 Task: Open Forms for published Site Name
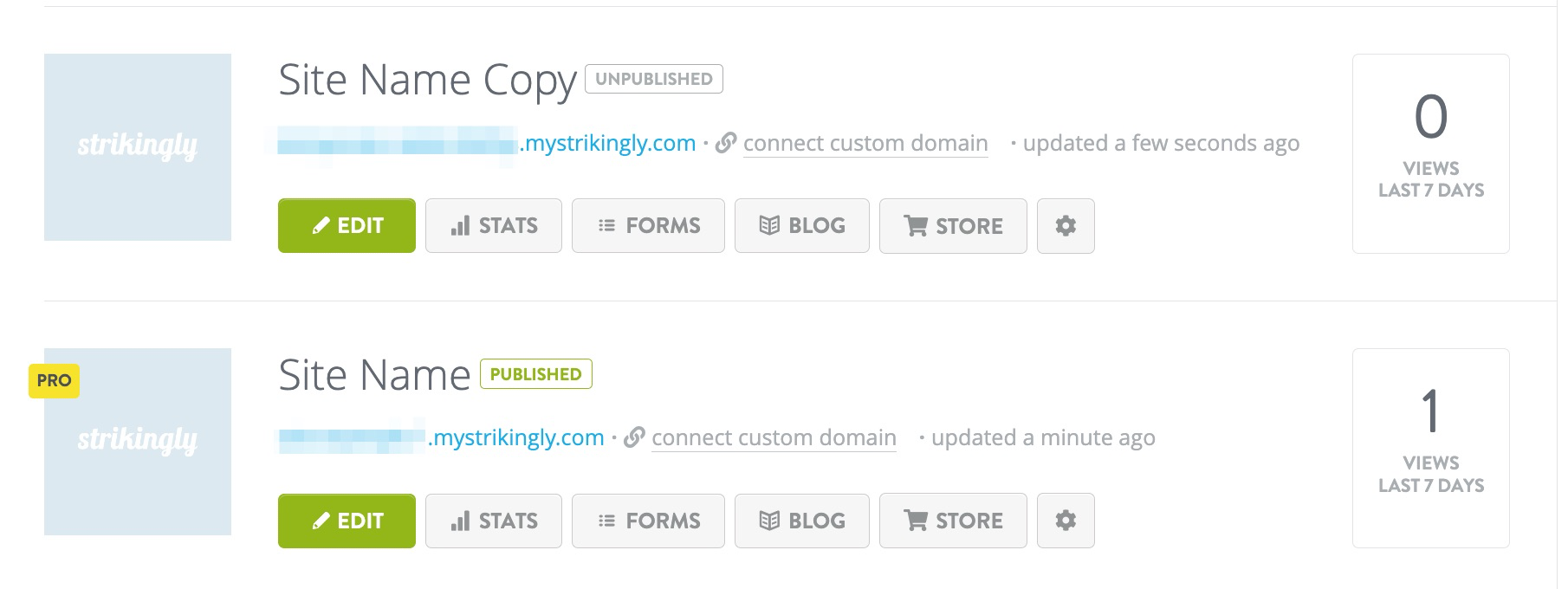click(648, 521)
